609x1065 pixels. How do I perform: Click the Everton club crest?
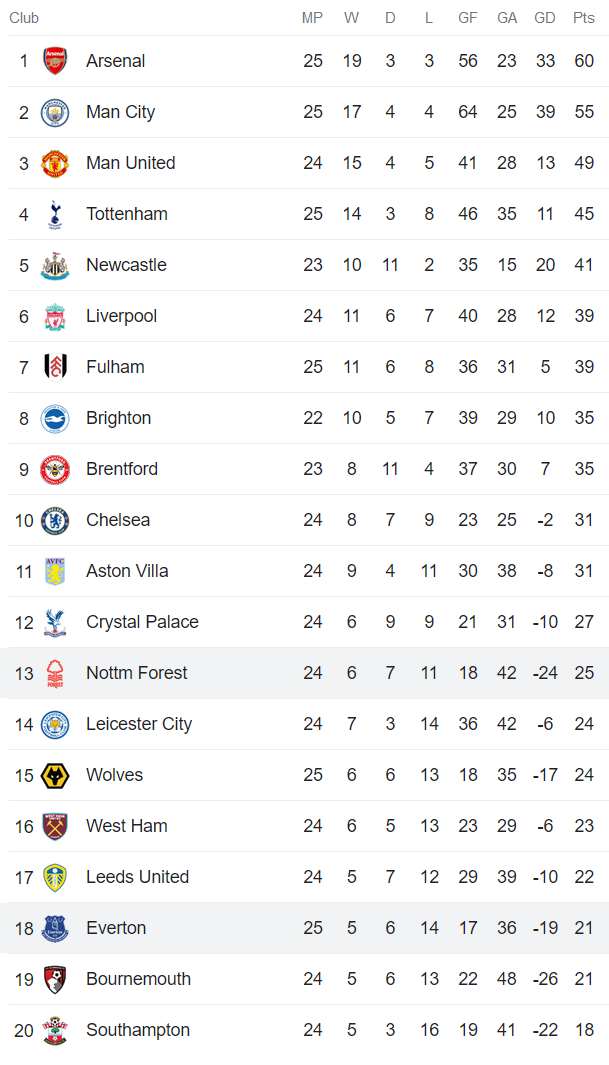pyautogui.click(x=55, y=928)
